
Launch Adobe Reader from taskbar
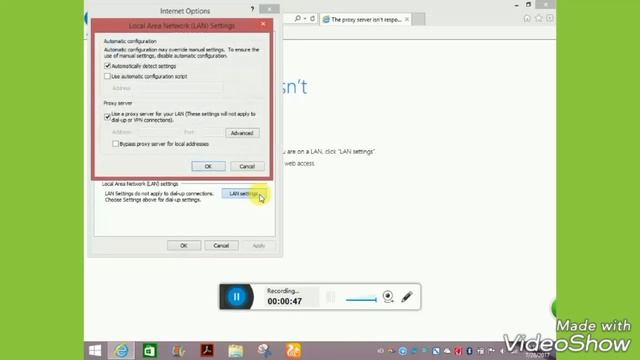(x=207, y=351)
